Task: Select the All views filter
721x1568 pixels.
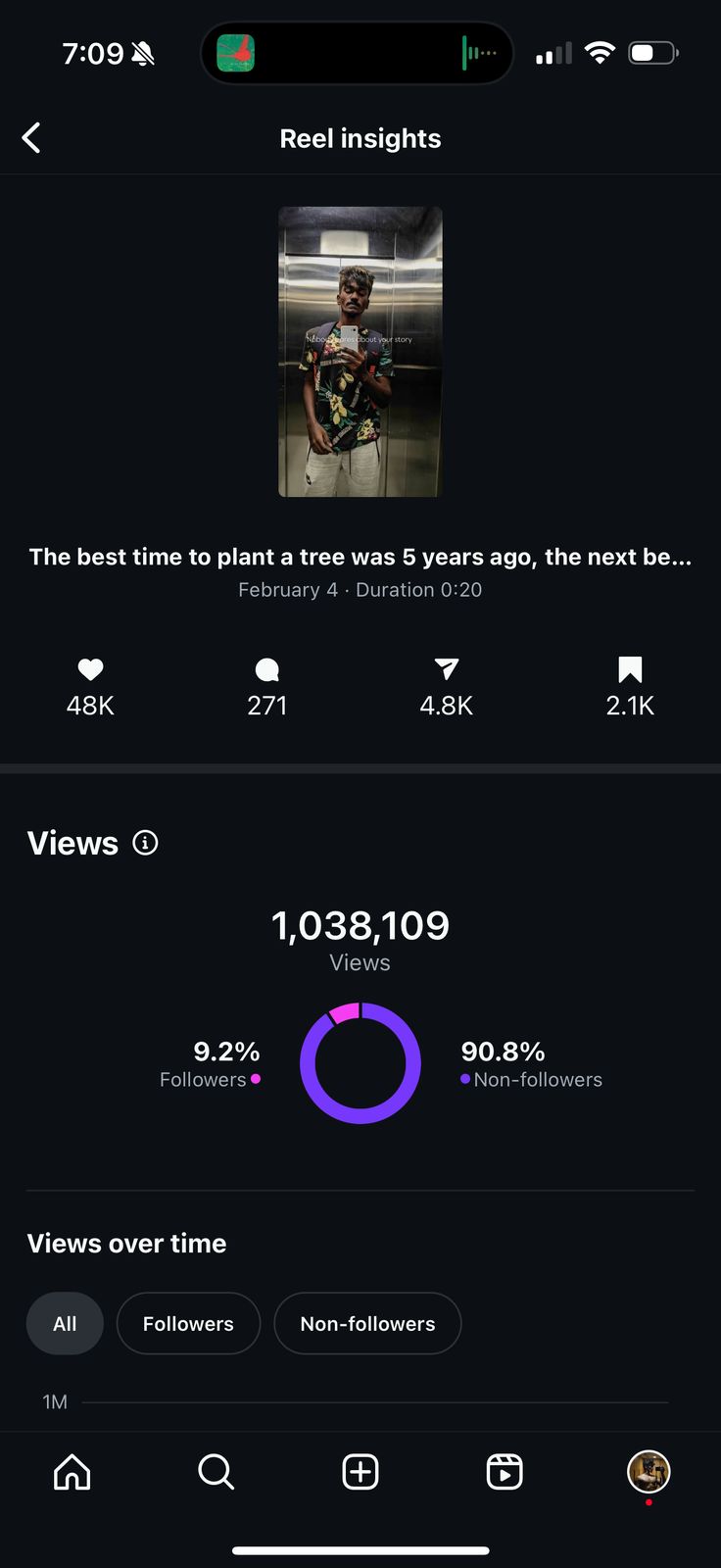Action: (65, 1324)
